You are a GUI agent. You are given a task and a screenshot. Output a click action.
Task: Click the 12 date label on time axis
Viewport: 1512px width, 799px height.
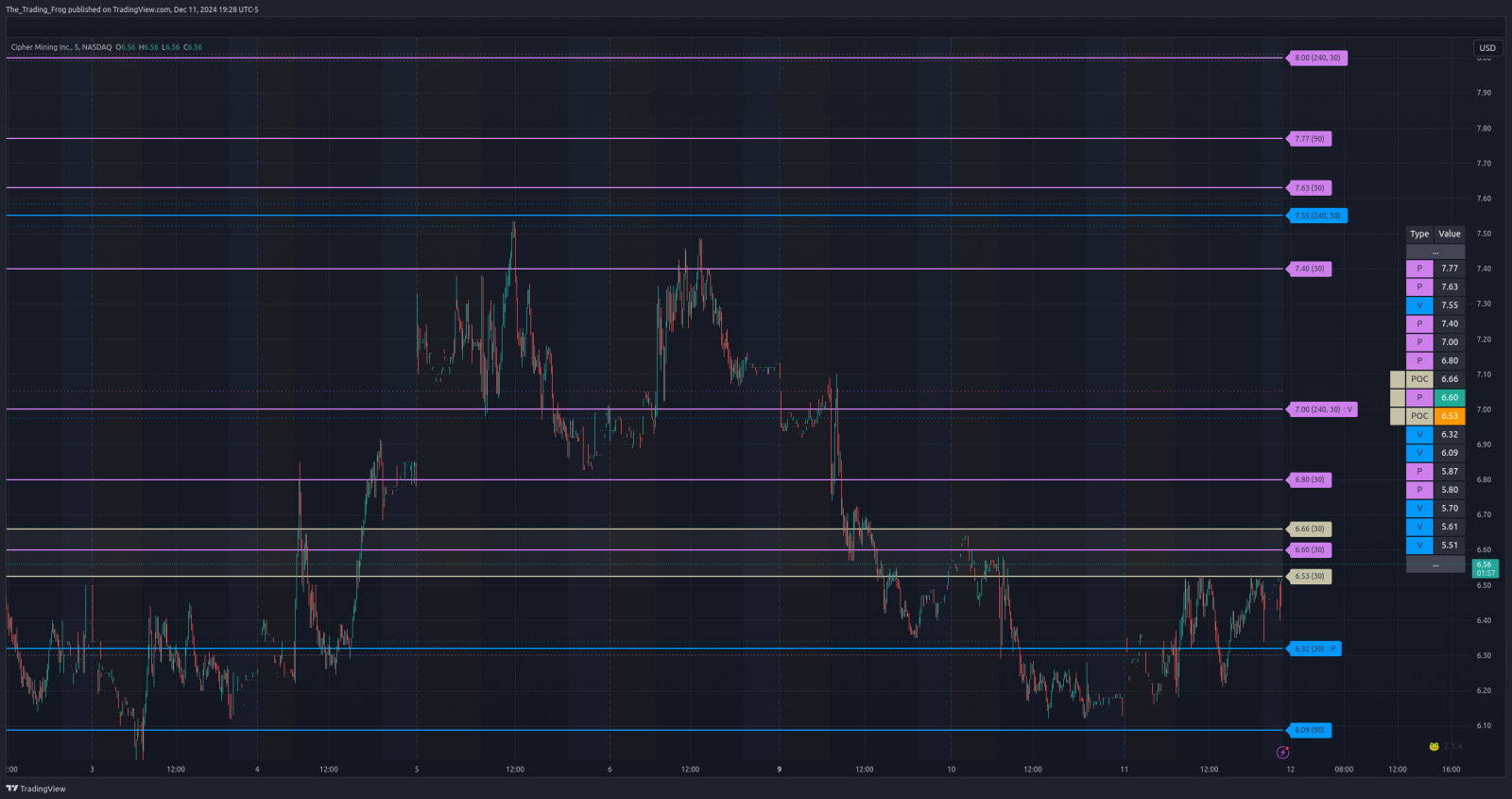pyautogui.click(x=1290, y=770)
